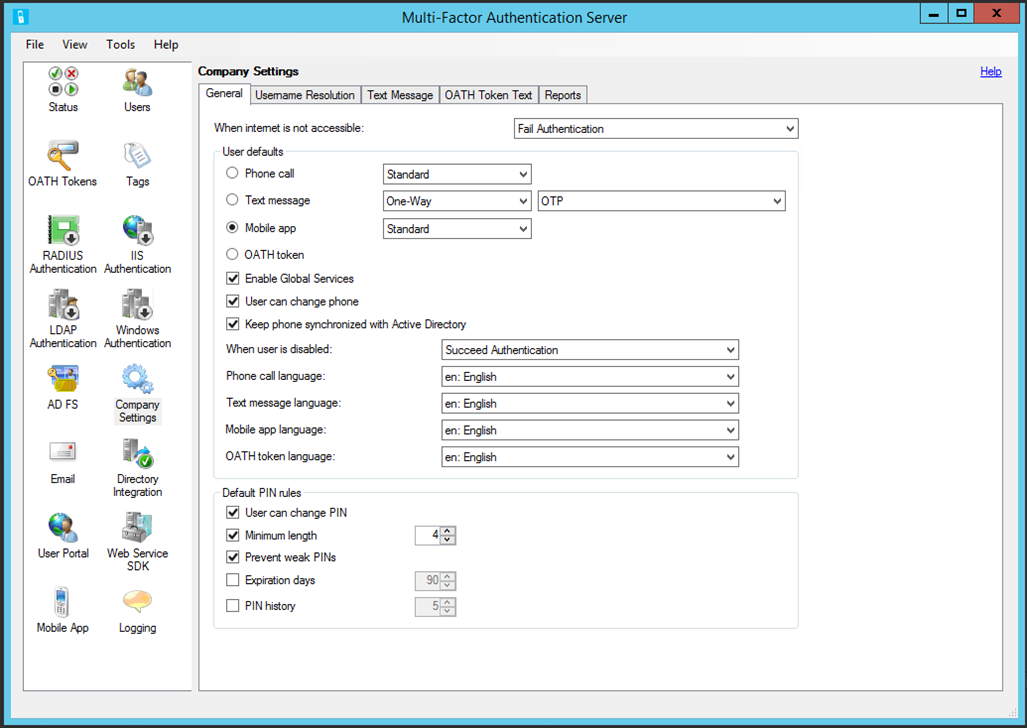The image size is (1027, 728).
Task: Open the View menu
Action: pos(74,44)
